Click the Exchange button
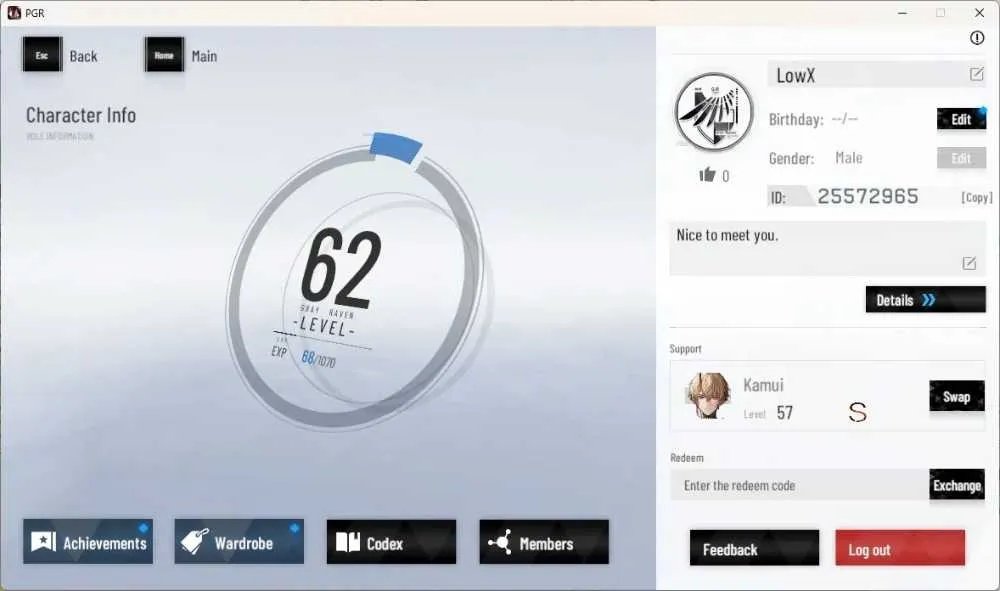This screenshot has height=591, width=1000. pyautogui.click(x=957, y=485)
